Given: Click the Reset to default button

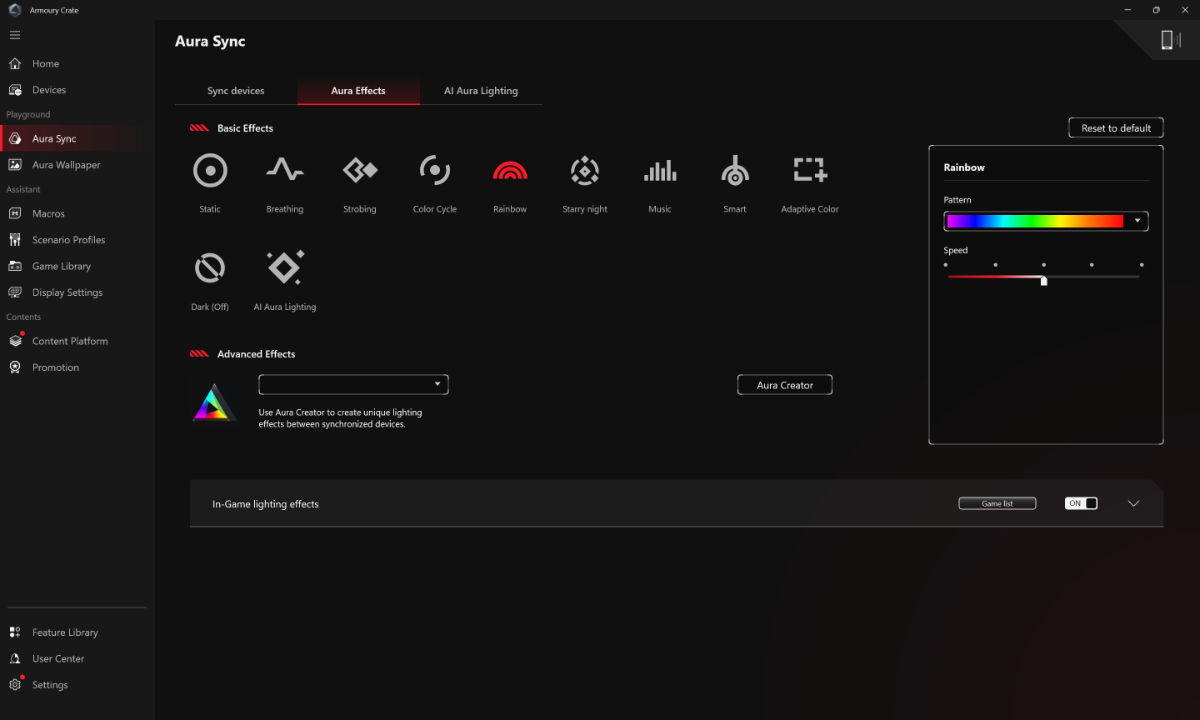Looking at the screenshot, I should [1116, 128].
